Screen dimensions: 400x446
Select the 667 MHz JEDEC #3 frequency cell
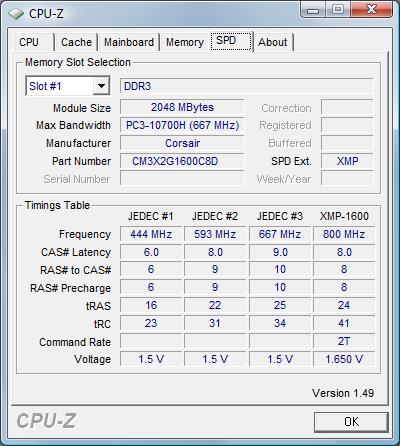click(x=280, y=234)
